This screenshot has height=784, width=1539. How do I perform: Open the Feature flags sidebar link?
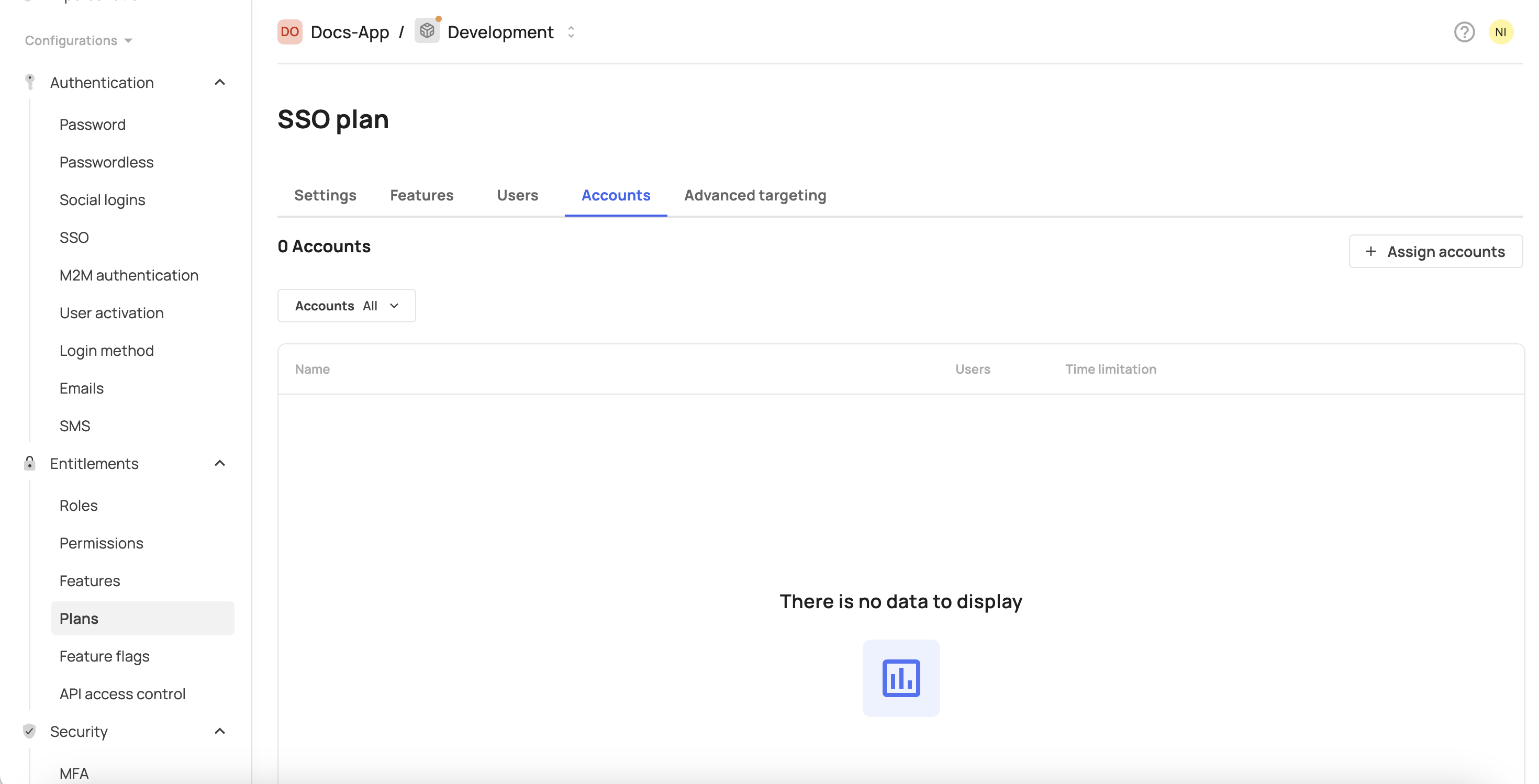point(105,656)
